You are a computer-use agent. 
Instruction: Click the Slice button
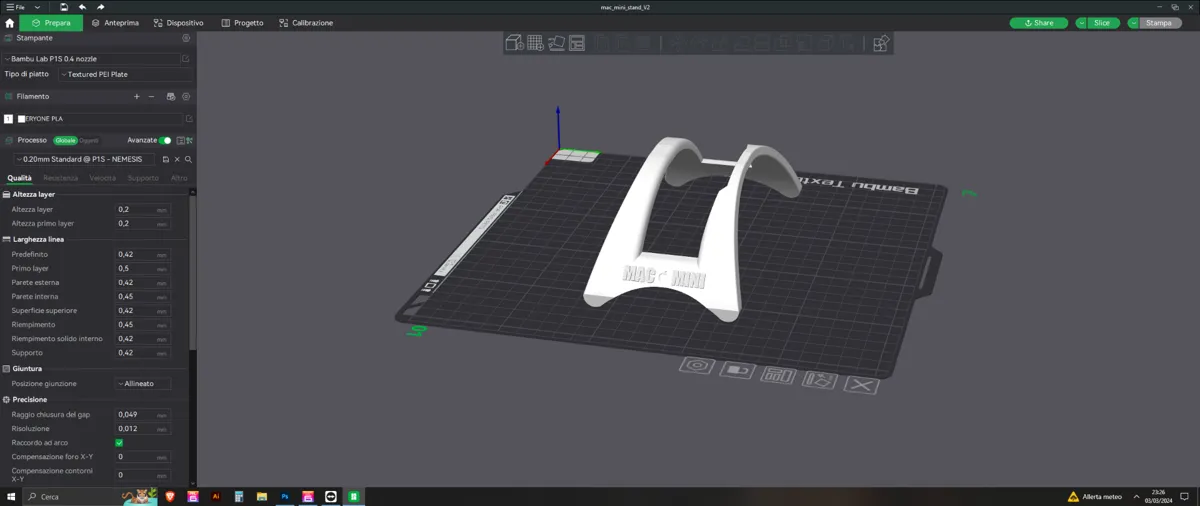click(1102, 23)
